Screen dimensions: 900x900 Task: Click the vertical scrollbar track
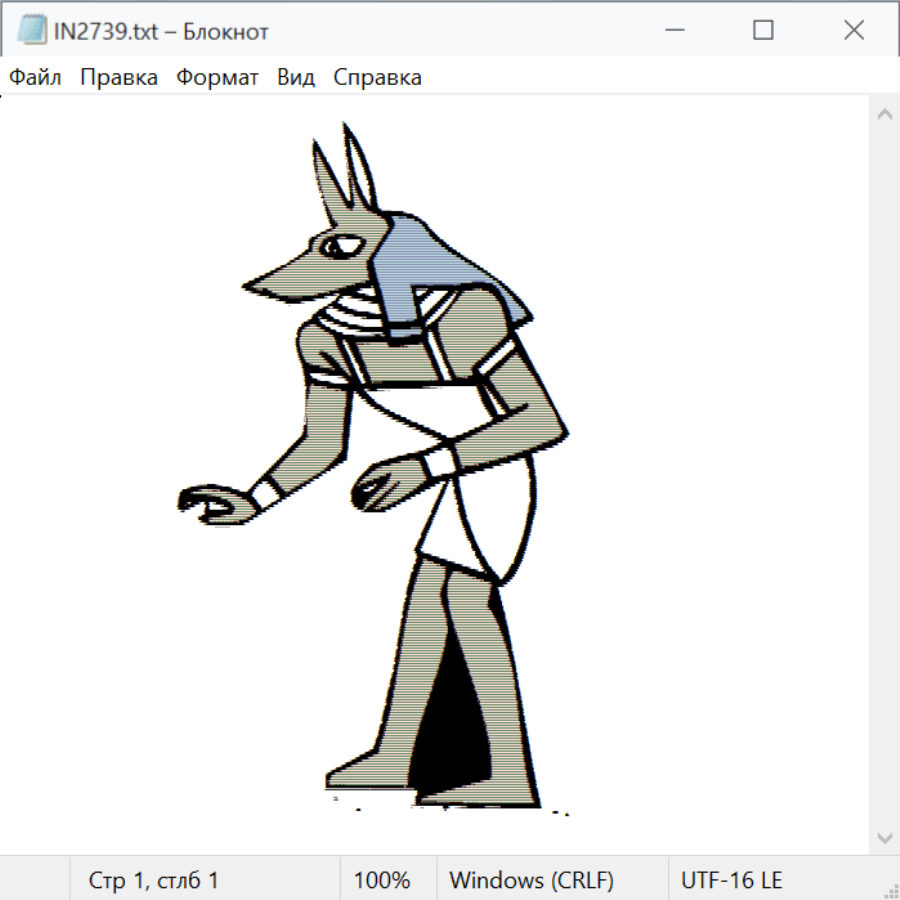click(x=884, y=475)
